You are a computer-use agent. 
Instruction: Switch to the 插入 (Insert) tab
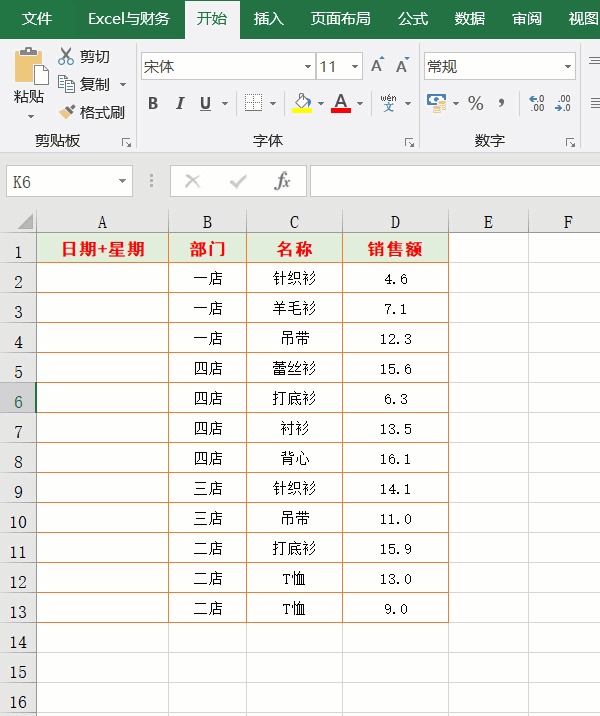coord(268,19)
